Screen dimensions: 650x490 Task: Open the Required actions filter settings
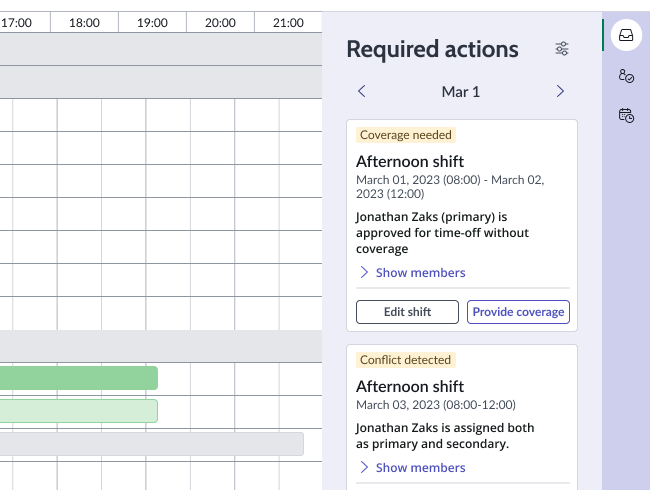pos(562,49)
